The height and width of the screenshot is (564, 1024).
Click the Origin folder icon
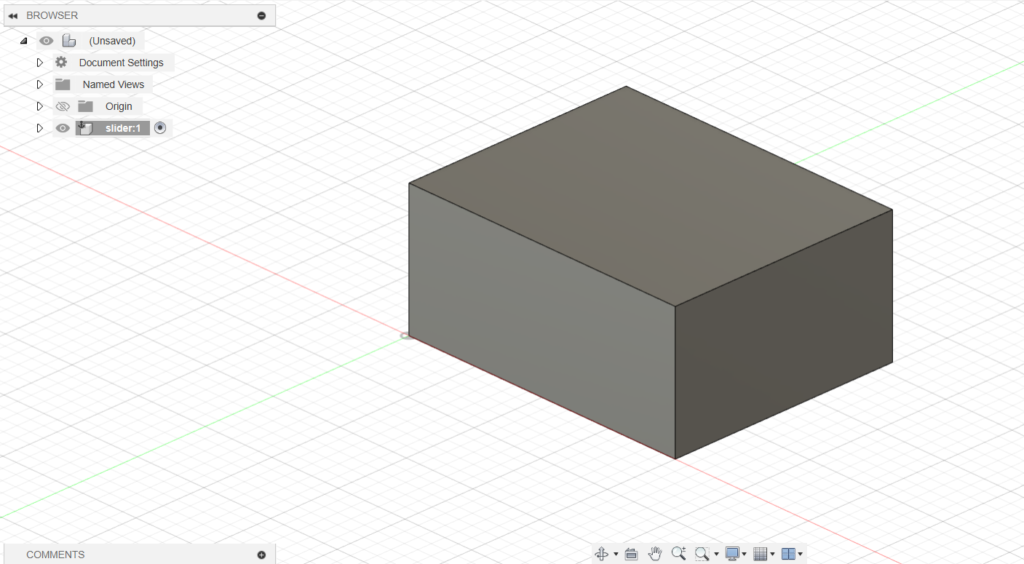point(85,106)
